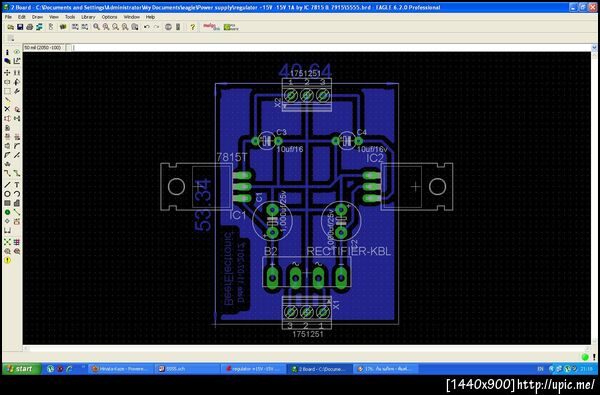Select the Add part tool
Image resolution: width=600 pixels, height=395 pixels.
[17, 109]
